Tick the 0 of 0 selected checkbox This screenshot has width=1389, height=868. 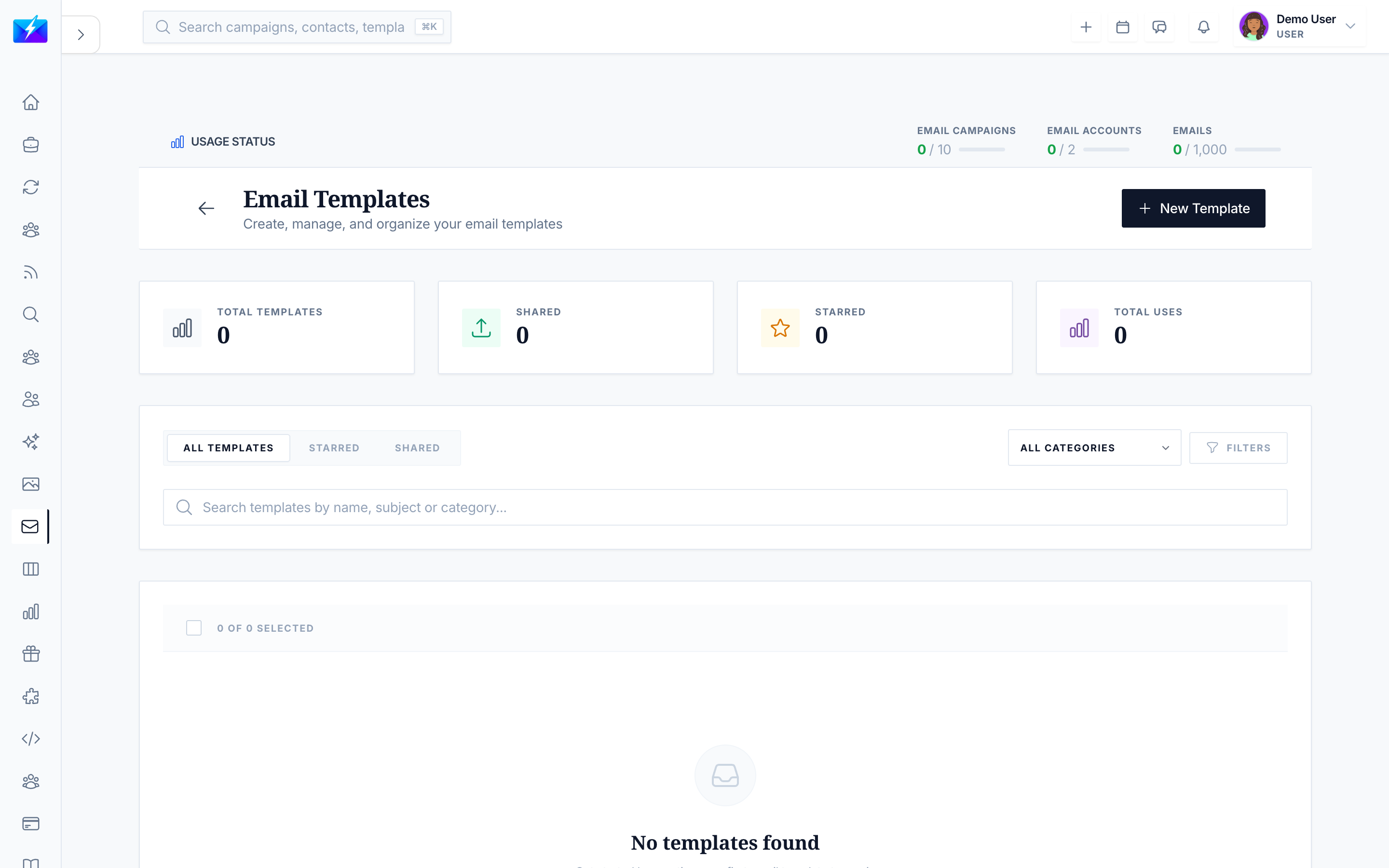coord(194,628)
